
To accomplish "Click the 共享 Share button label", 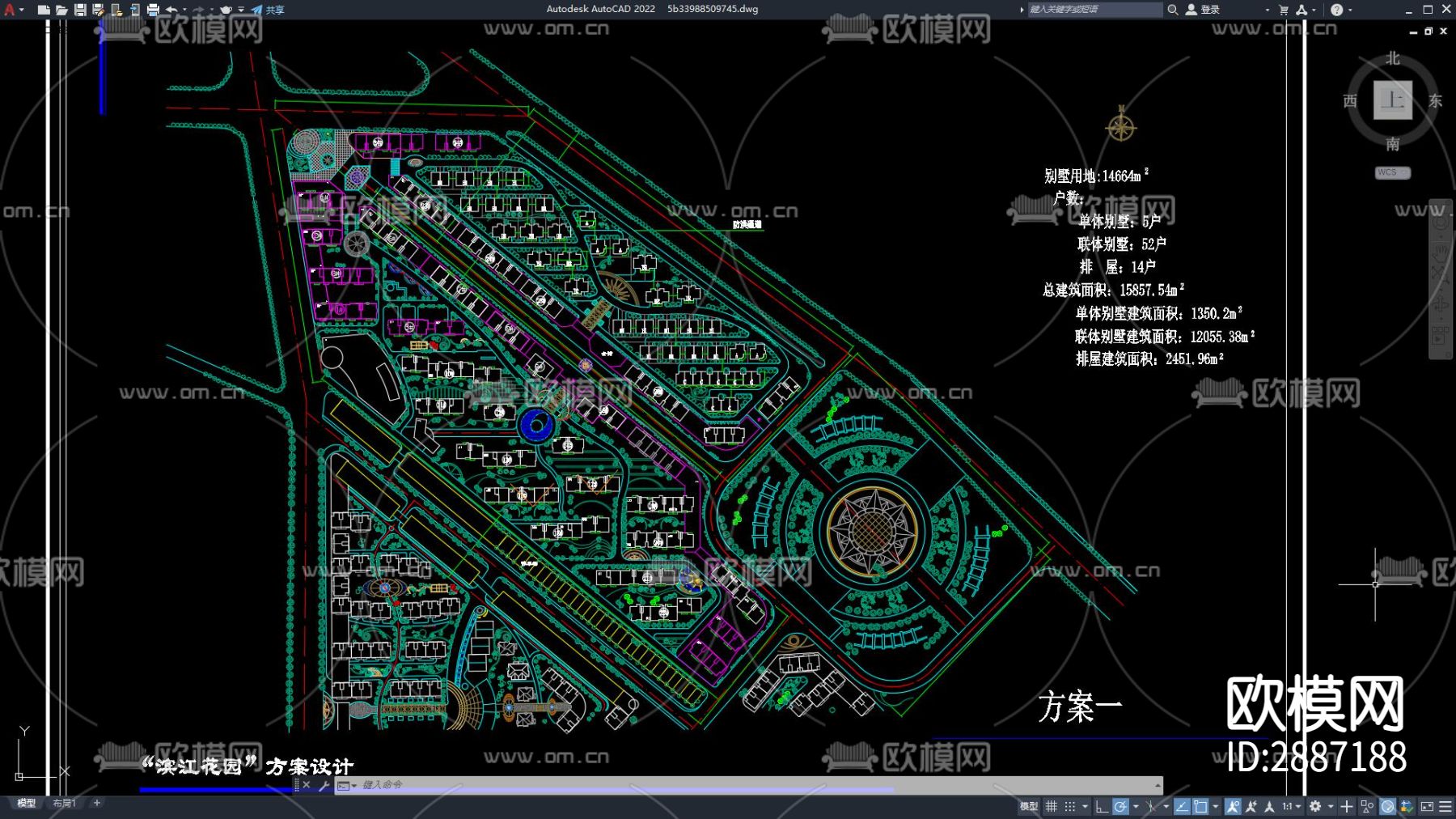I will coord(275,10).
